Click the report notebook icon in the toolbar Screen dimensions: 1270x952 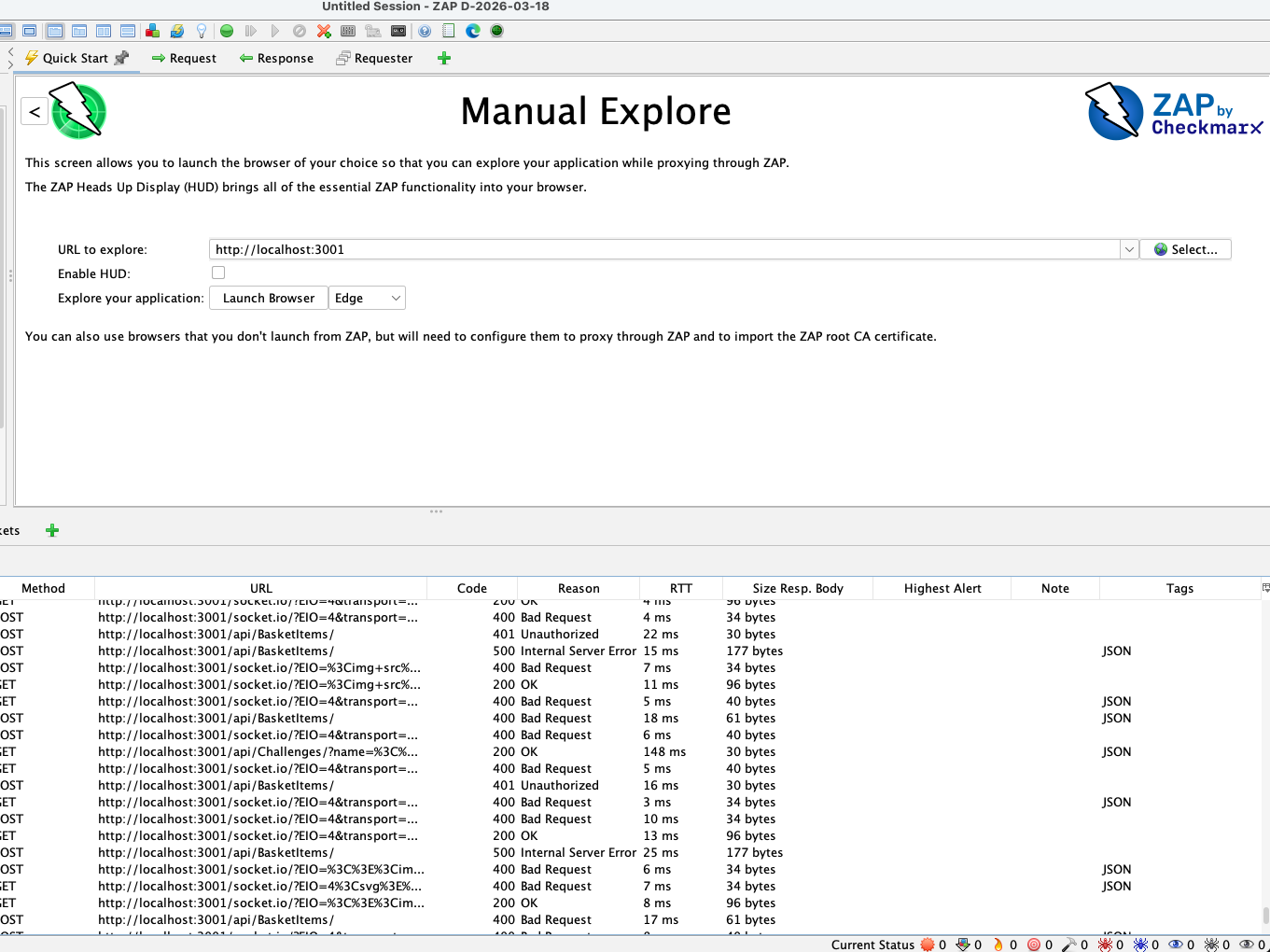click(447, 30)
